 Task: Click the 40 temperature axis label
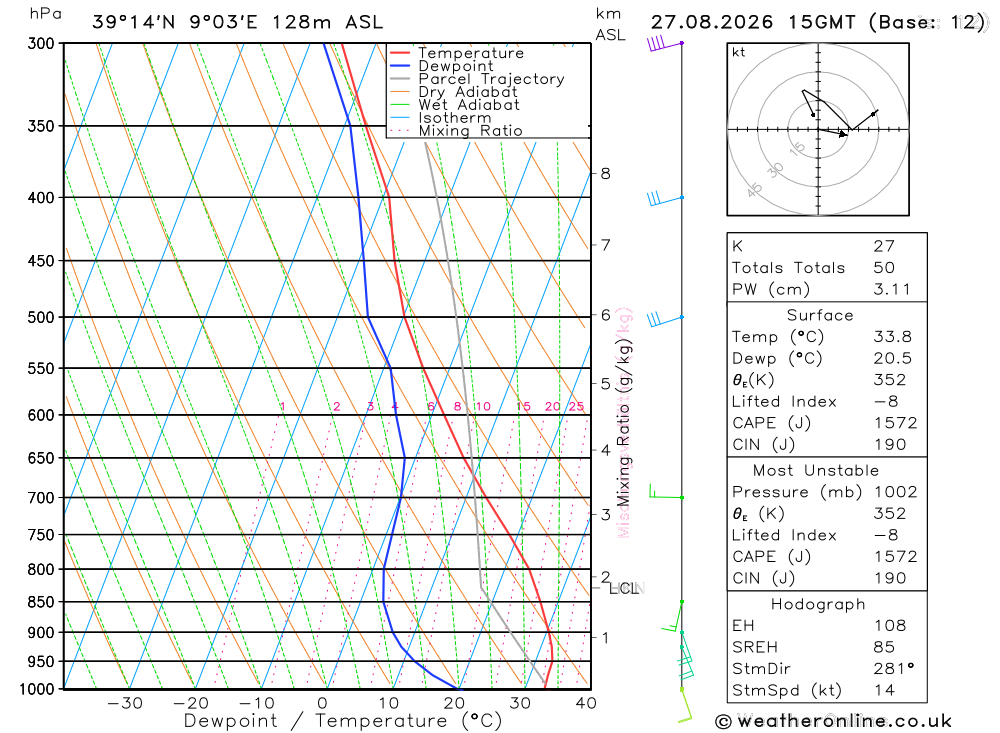click(586, 703)
